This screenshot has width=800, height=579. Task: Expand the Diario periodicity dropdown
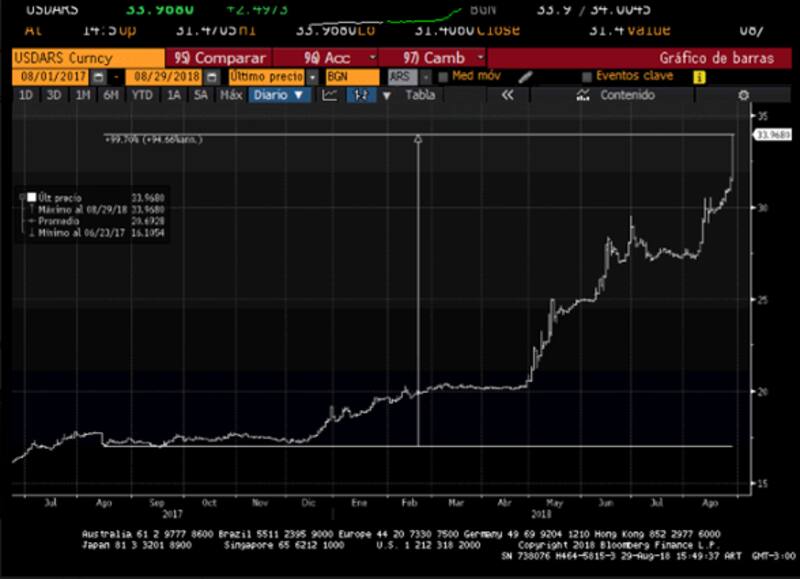coord(278,95)
